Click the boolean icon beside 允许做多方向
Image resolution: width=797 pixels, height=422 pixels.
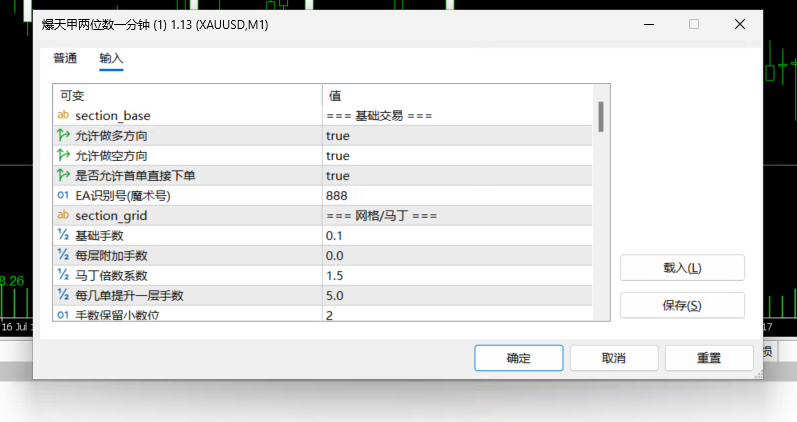point(63,135)
